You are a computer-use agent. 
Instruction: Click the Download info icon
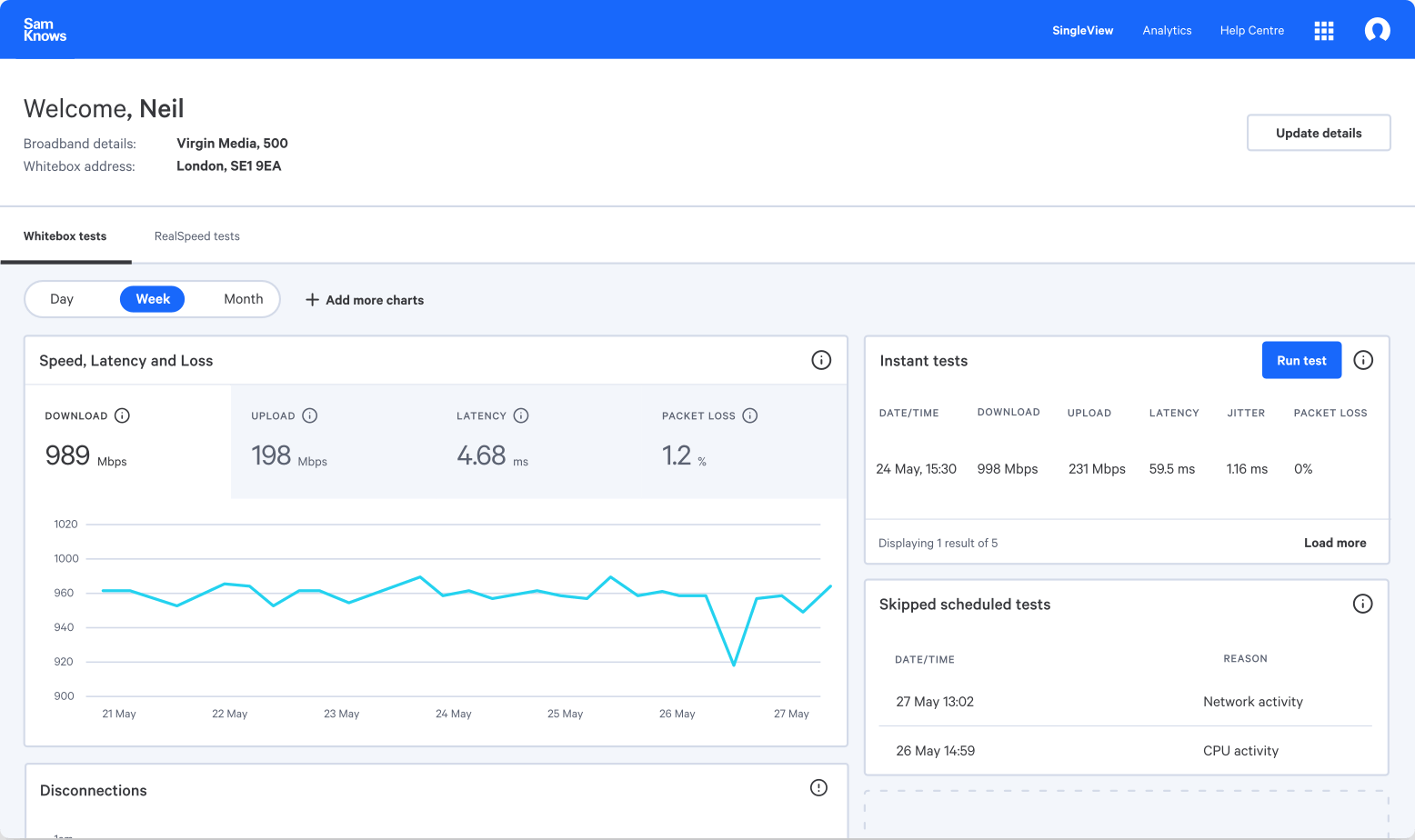click(122, 415)
